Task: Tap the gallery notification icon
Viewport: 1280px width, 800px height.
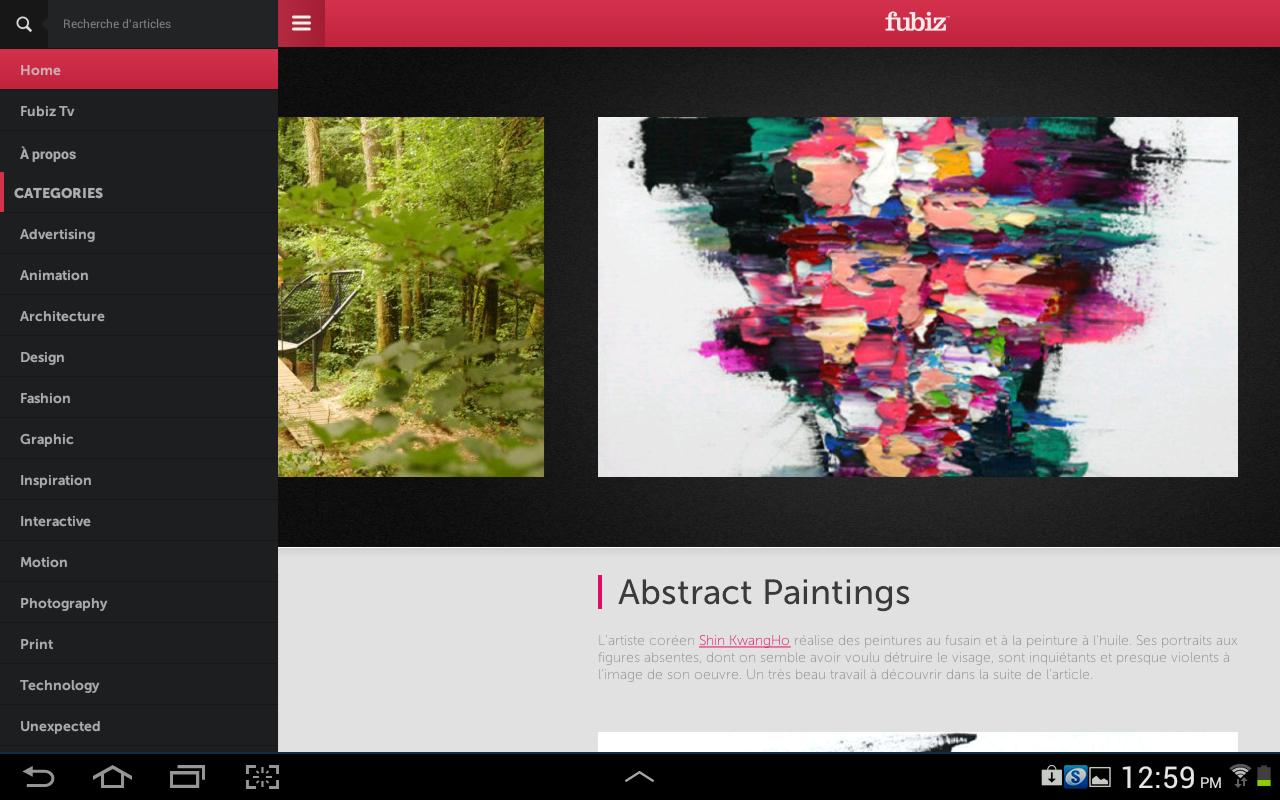Action: 1100,776
